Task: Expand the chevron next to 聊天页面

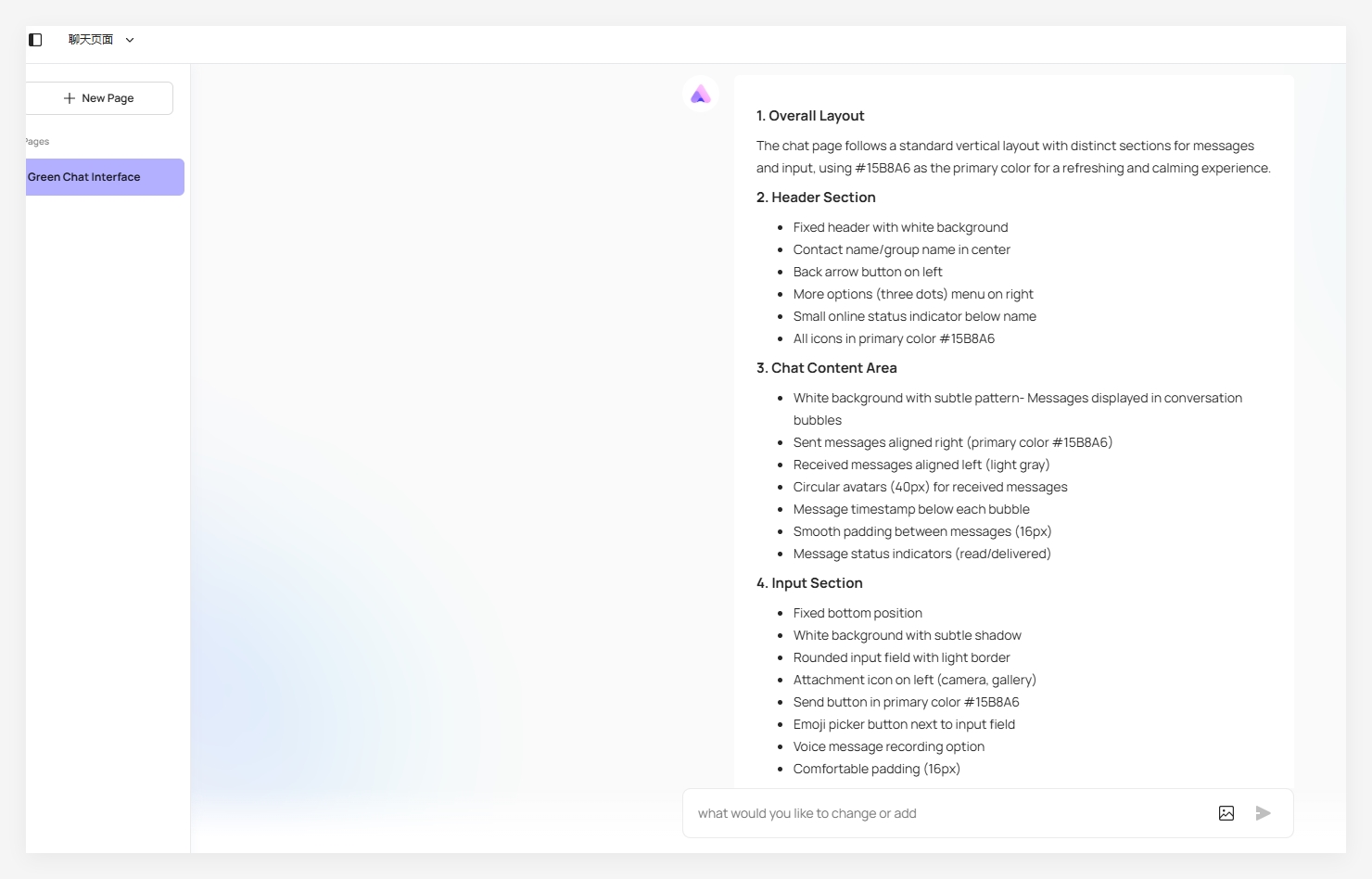Action: click(x=130, y=40)
